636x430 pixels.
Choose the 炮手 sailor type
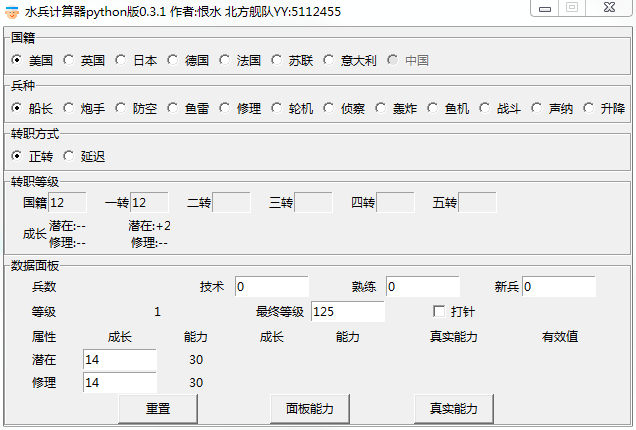69,108
